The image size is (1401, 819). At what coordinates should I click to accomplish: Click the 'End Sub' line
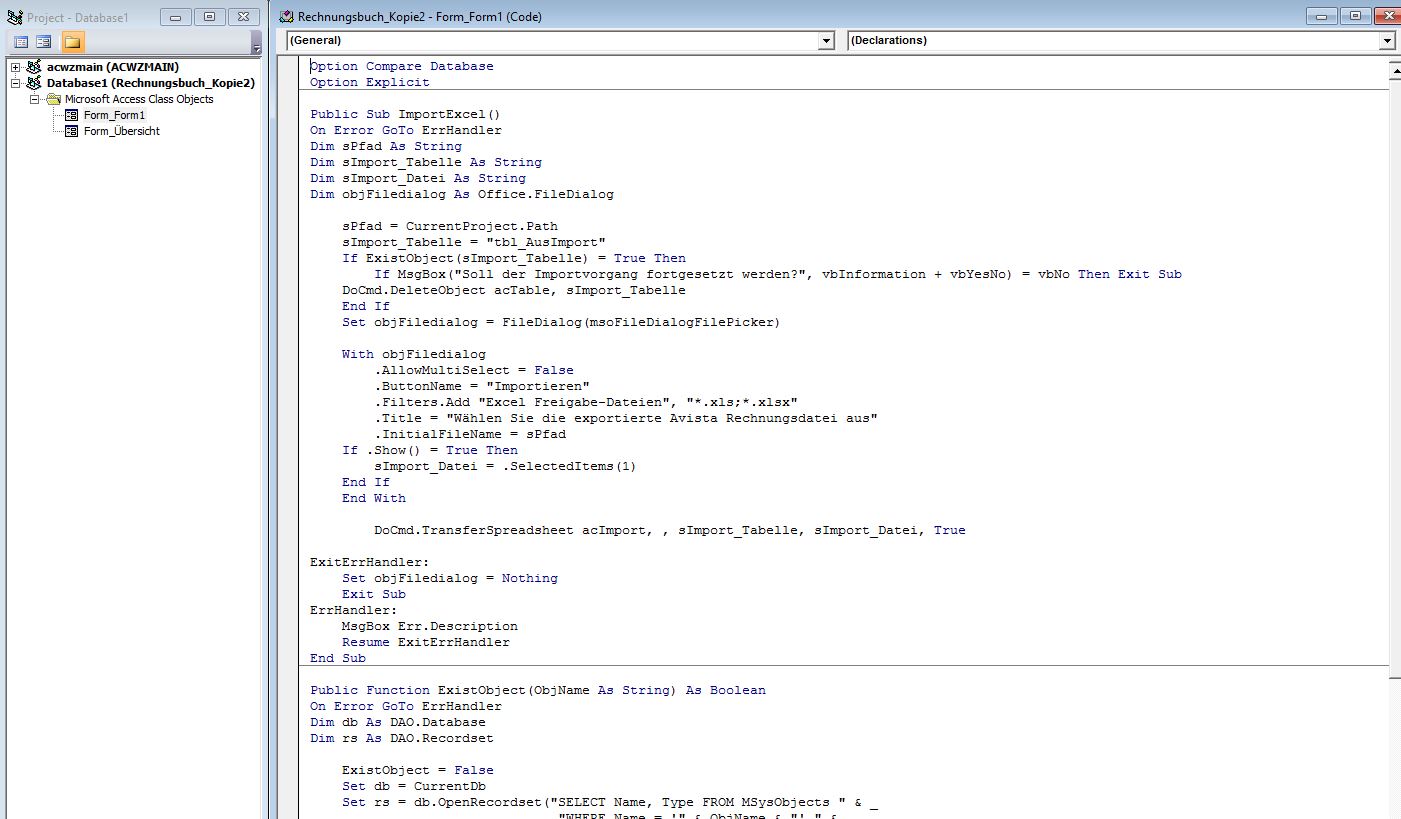click(338, 658)
